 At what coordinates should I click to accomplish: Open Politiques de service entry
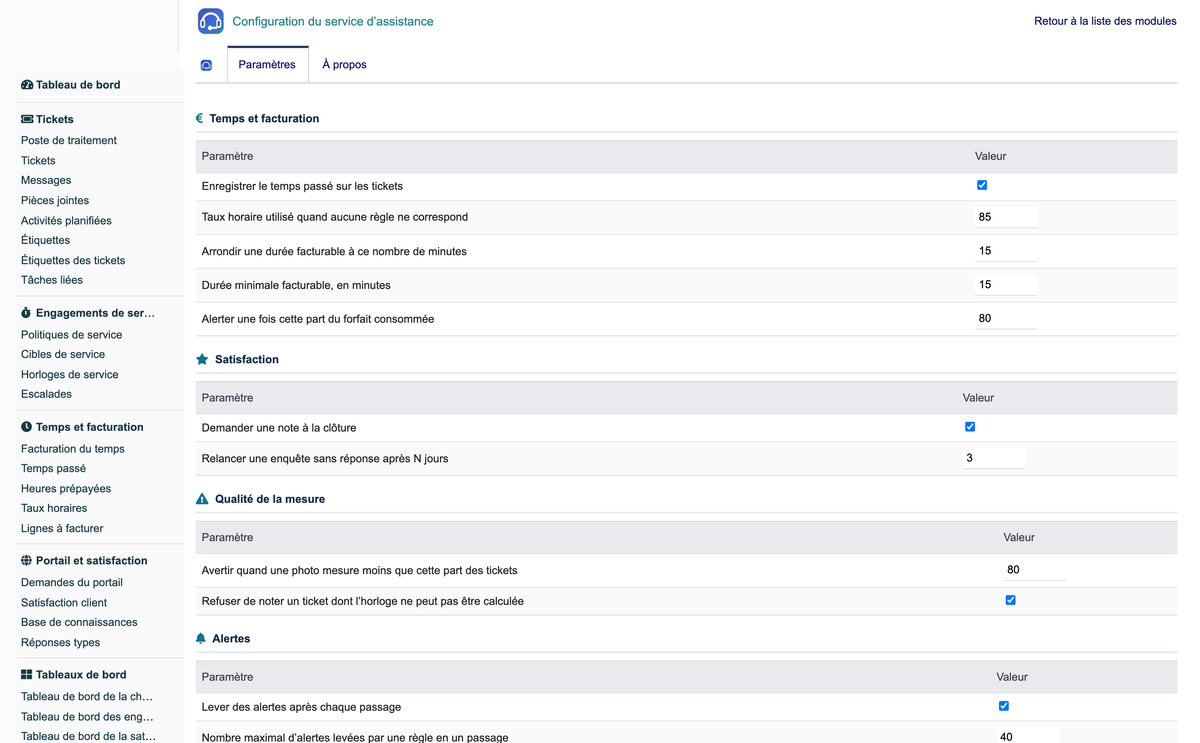point(72,335)
